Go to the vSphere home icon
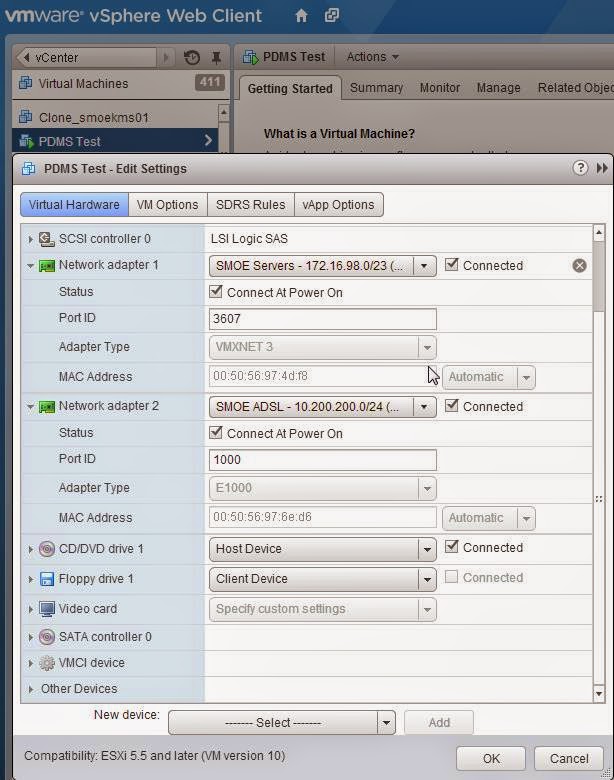 coord(302,16)
